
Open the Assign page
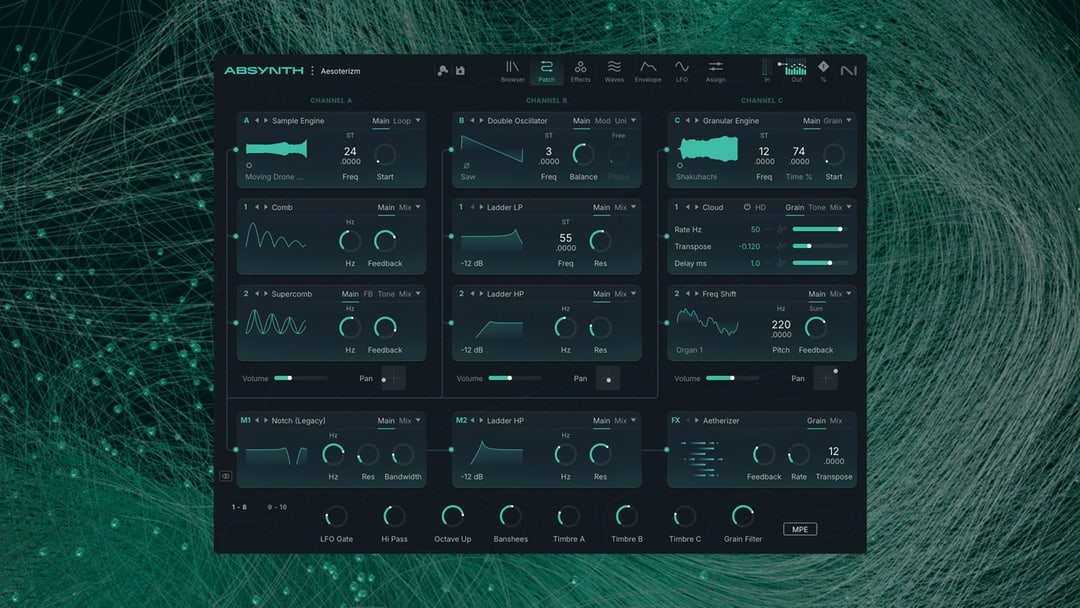point(715,71)
